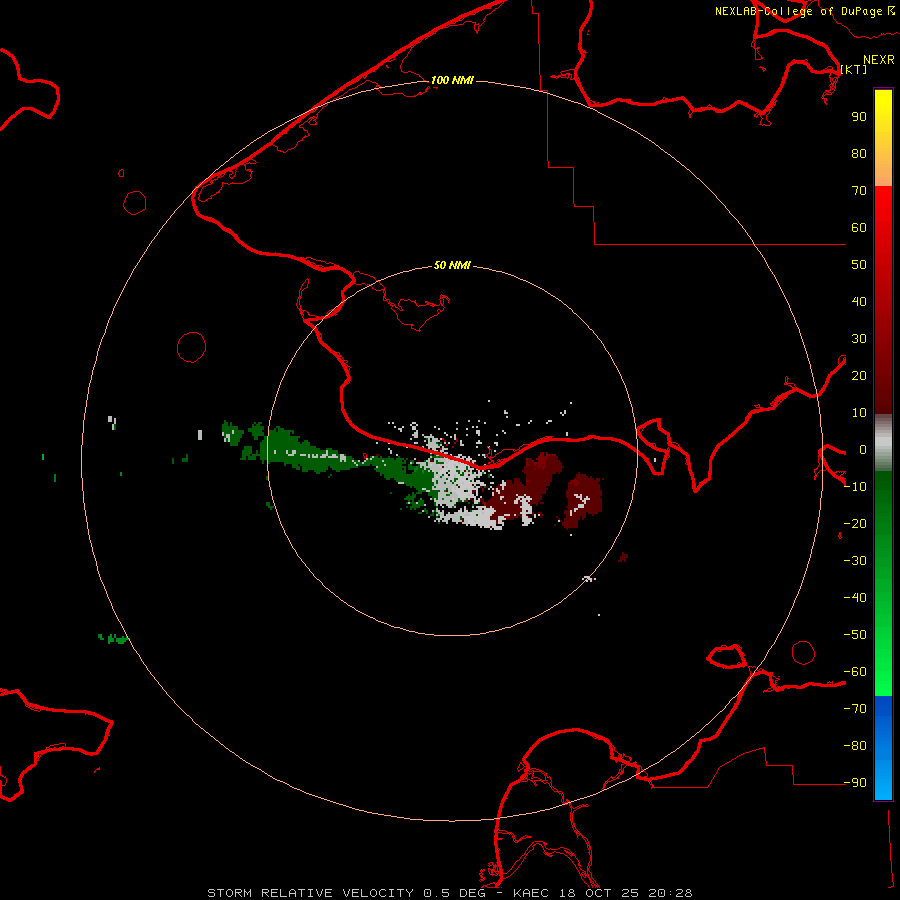Click the -70 value on velocity scale
The width and height of the screenshot is (900, 900).
tap(855, 709)
